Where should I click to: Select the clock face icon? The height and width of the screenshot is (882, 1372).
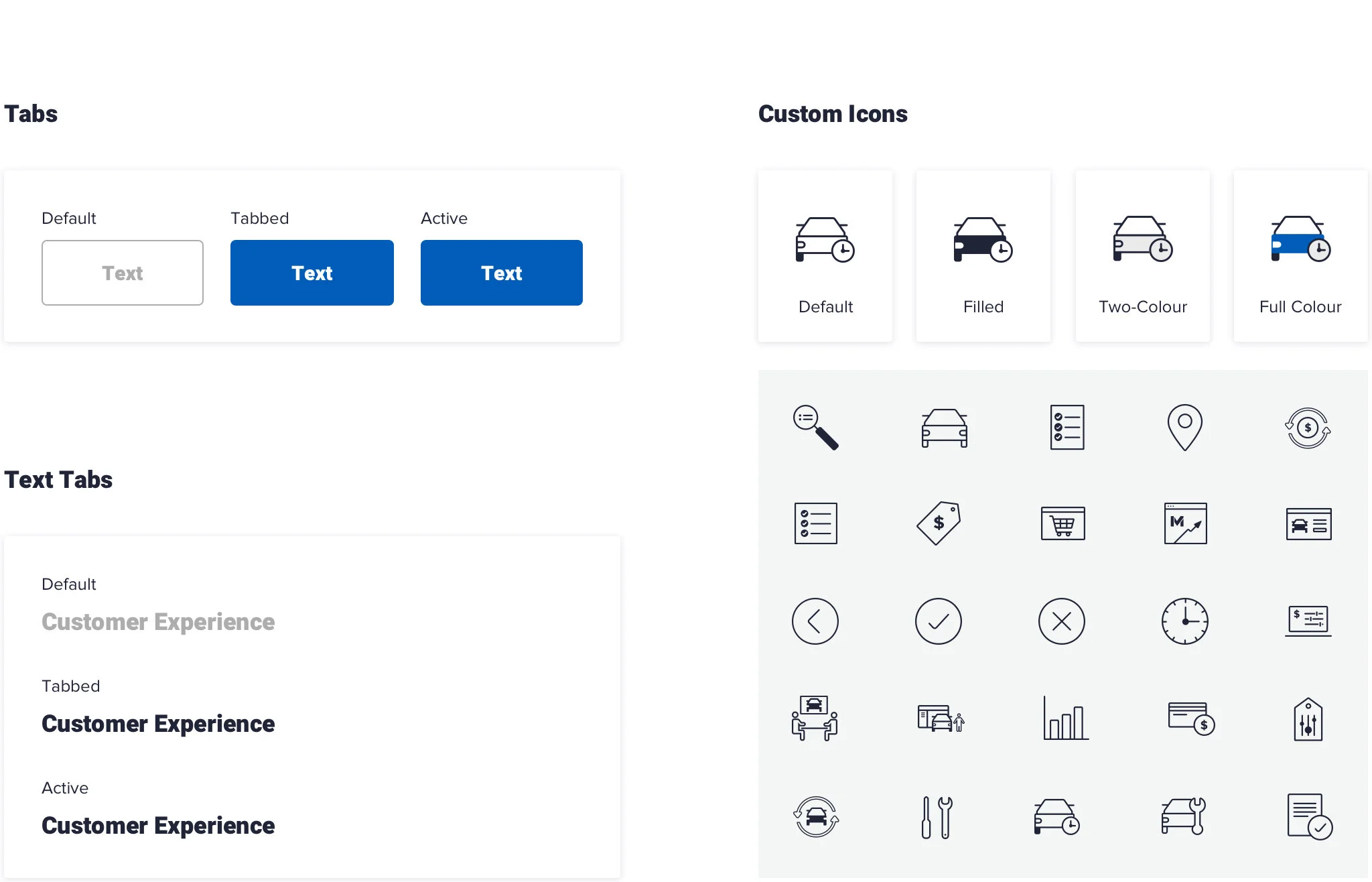1184,621
